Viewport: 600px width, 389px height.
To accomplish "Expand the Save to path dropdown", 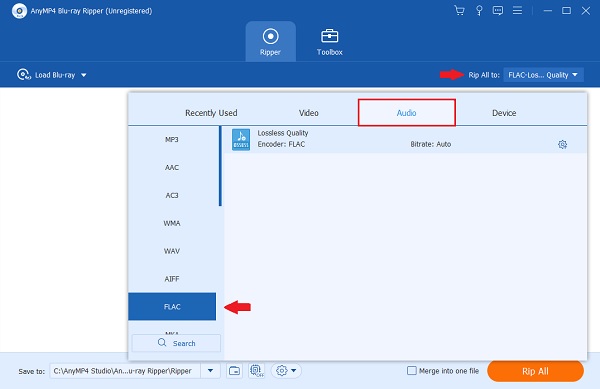I will pyautogui.click(x=210, y=371).
